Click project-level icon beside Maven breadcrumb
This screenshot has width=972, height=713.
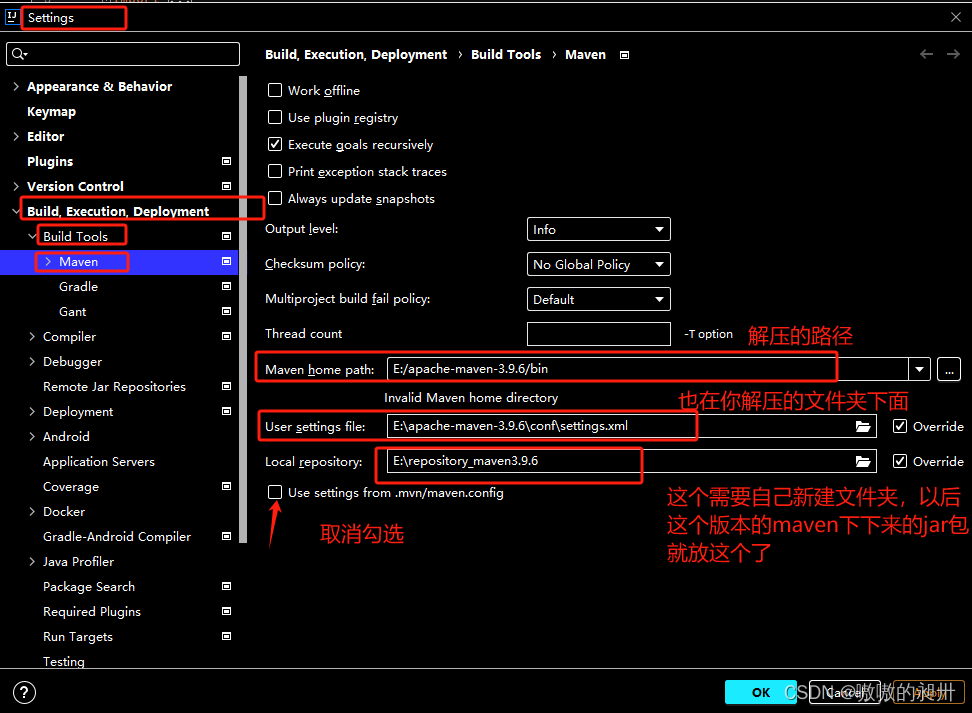624,55
